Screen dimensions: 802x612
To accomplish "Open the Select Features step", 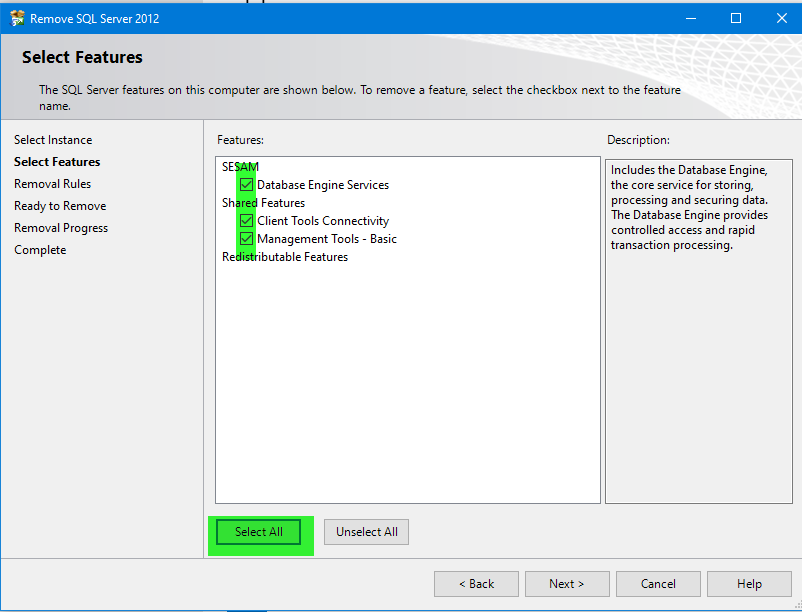I will [x=57, y=162].
